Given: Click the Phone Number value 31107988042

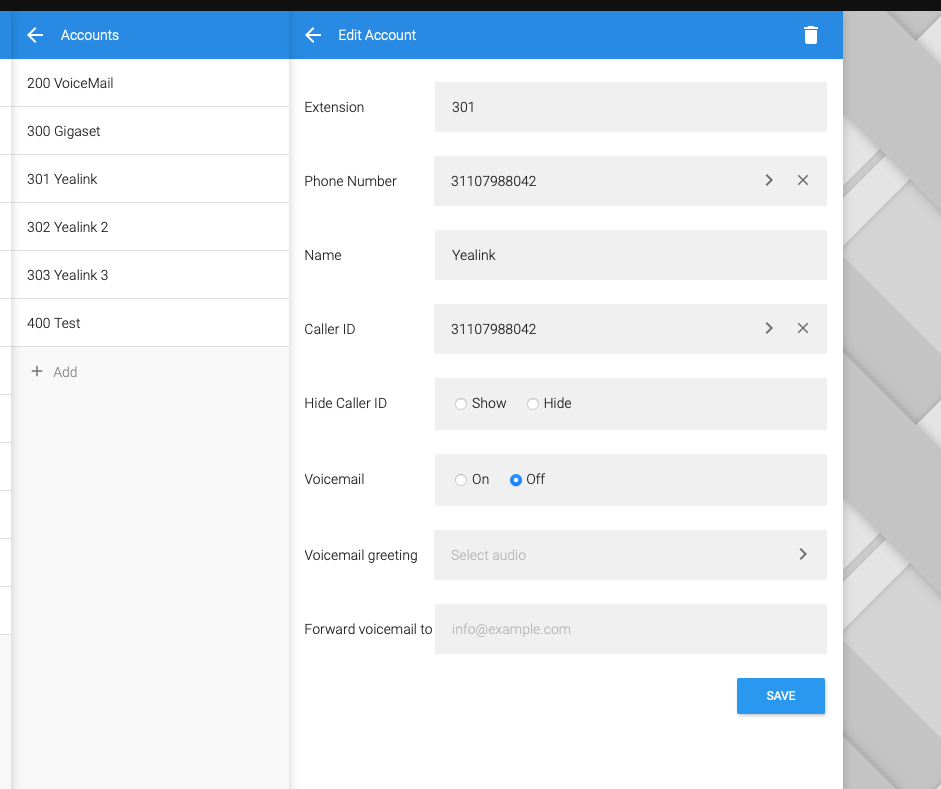Looking at the screenshot, I should pyautogui.click(x=493, y=181).
